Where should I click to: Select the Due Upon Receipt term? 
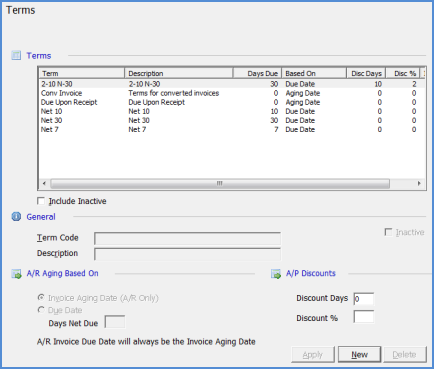coord(232,102)
